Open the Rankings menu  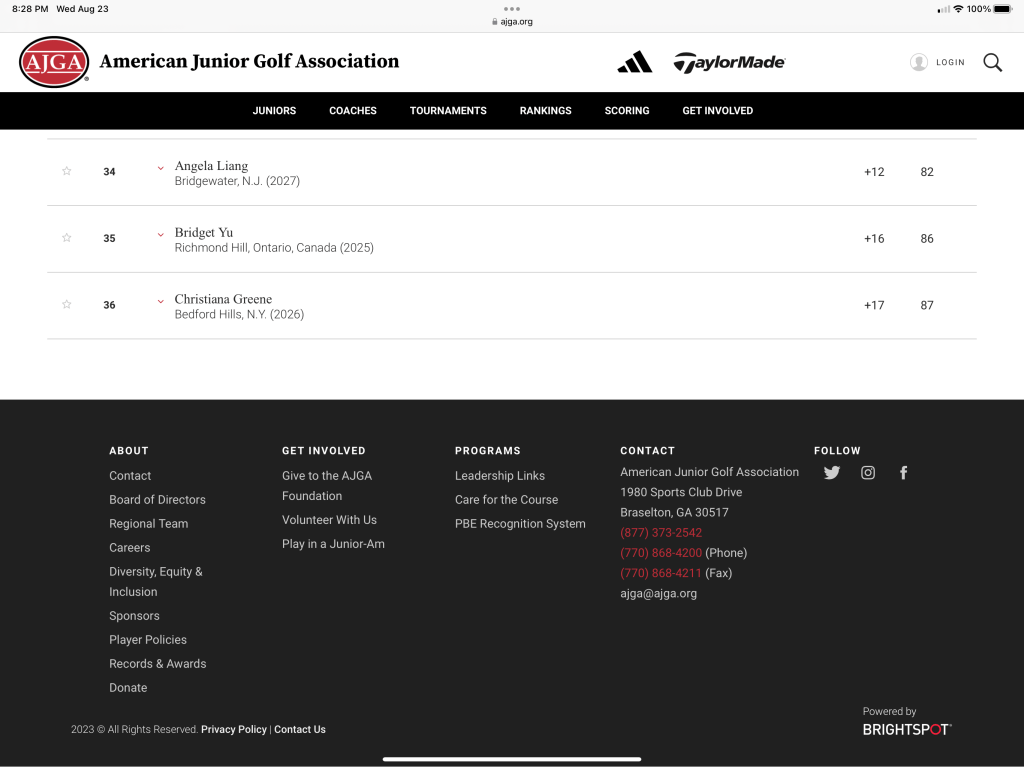(x=545, y=111)
